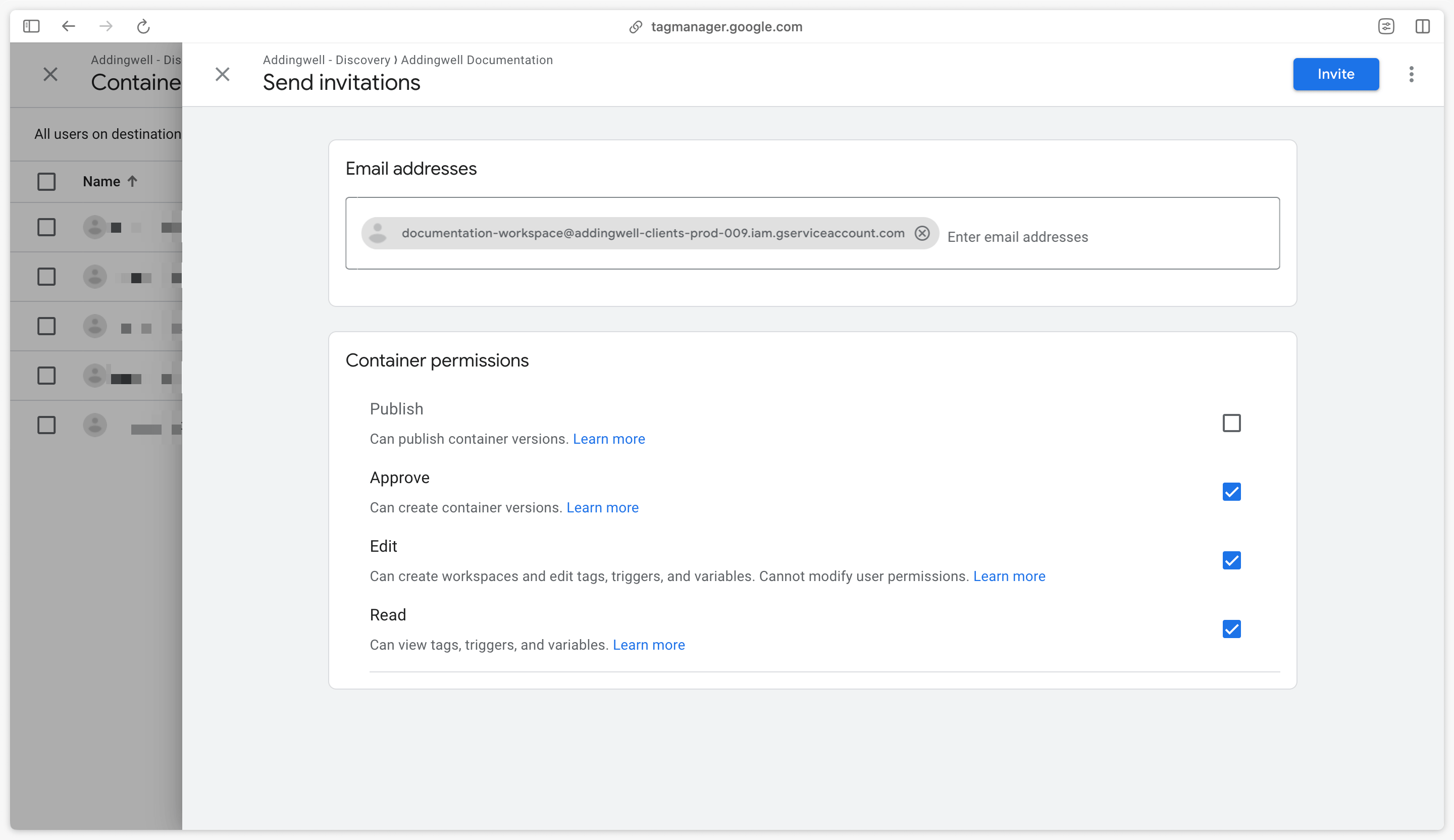Toggle the browser sidebar icon

[x=31, y=26]
